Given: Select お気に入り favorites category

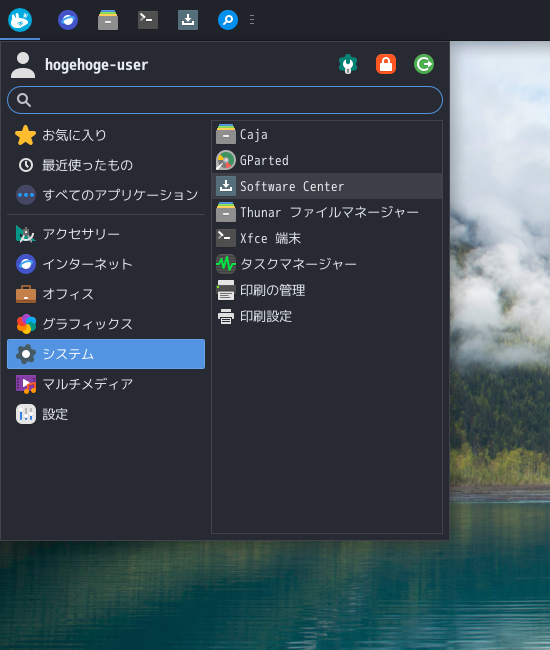Looking at the screenshot, I should coord(106,135).
